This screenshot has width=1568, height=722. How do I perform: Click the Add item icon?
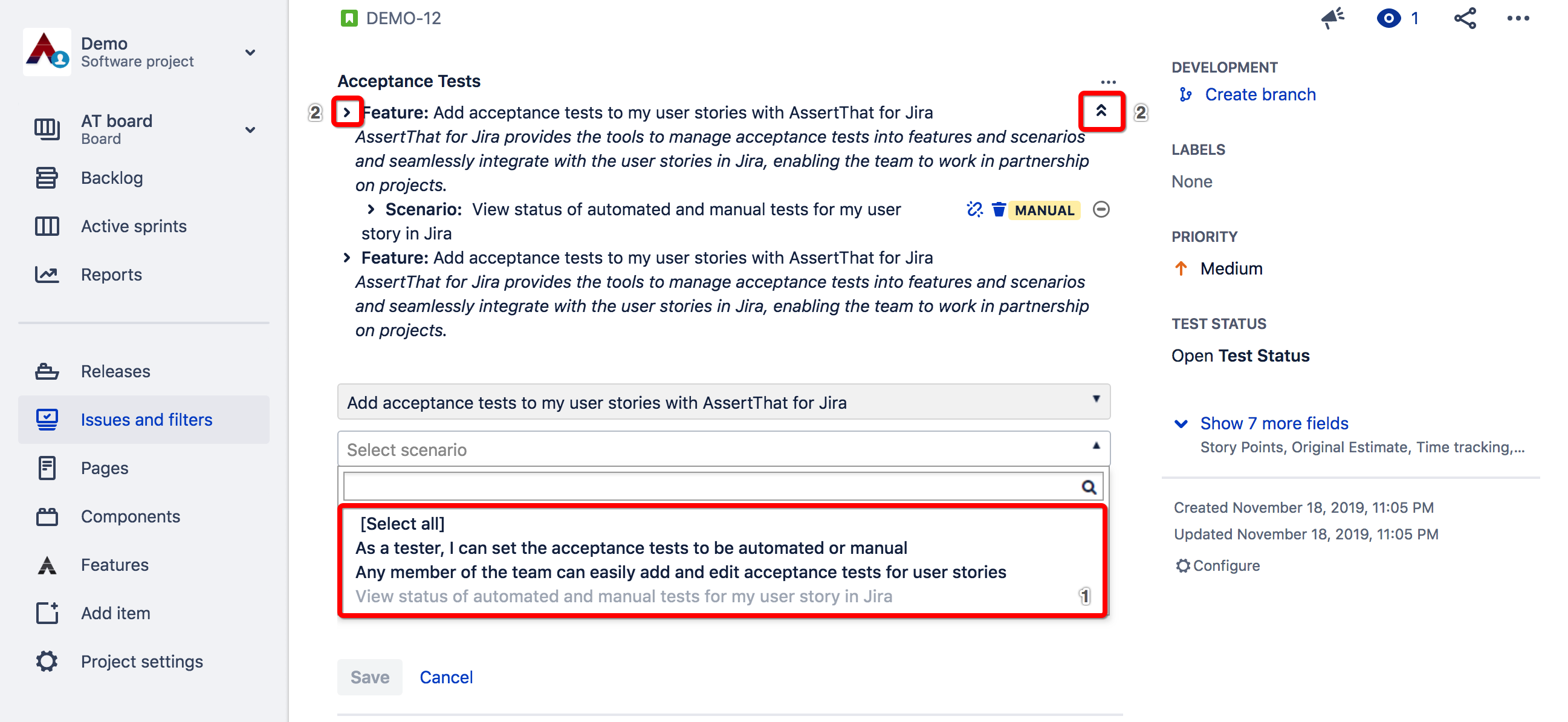47,613
